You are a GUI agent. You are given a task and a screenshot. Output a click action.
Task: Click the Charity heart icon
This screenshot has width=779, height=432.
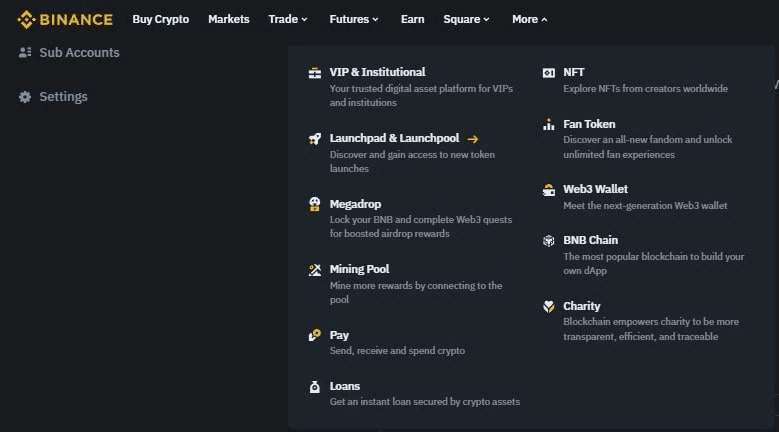coord(548,306)
